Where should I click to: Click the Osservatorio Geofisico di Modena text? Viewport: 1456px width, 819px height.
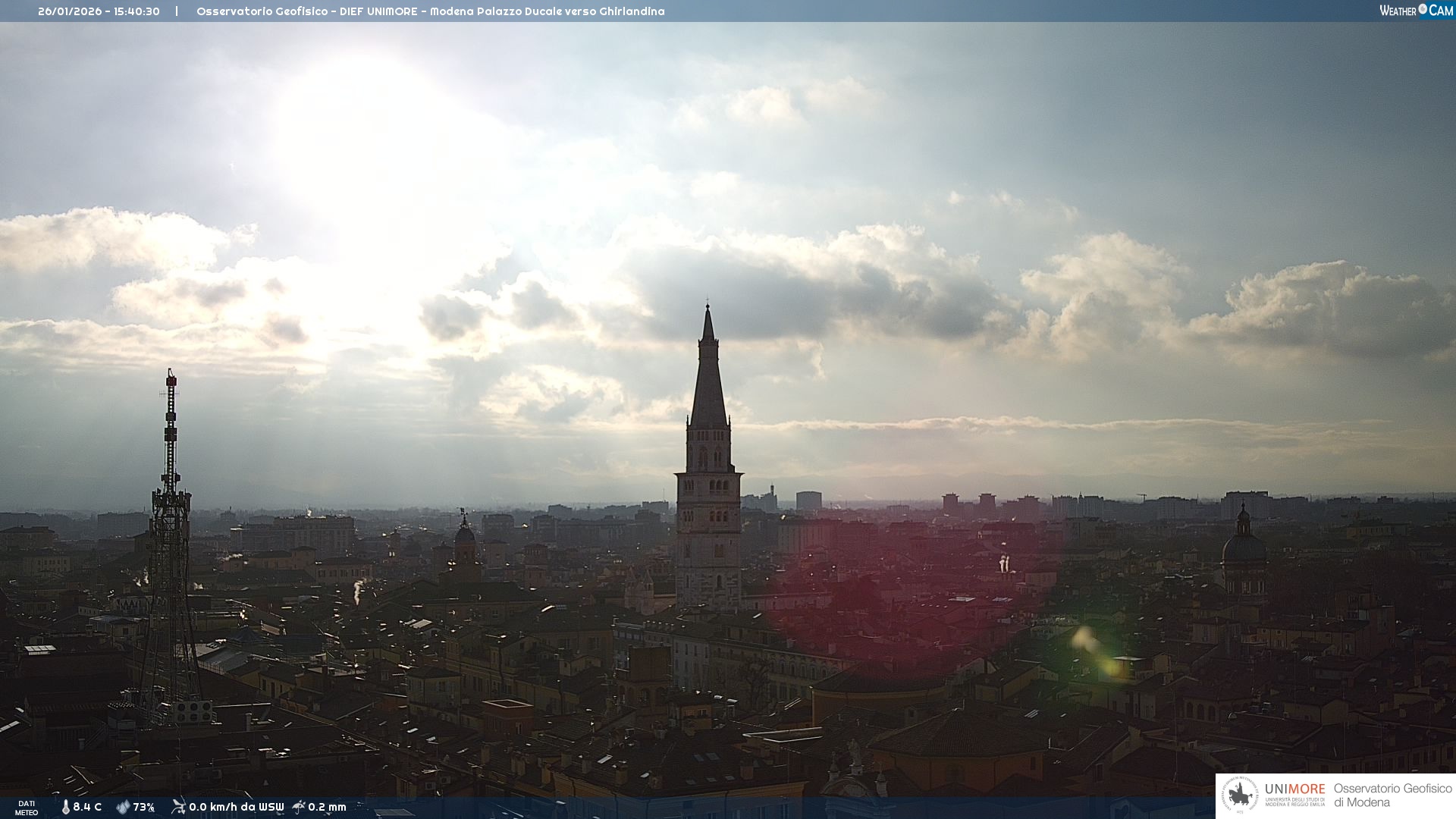(x=1392, y=795)
